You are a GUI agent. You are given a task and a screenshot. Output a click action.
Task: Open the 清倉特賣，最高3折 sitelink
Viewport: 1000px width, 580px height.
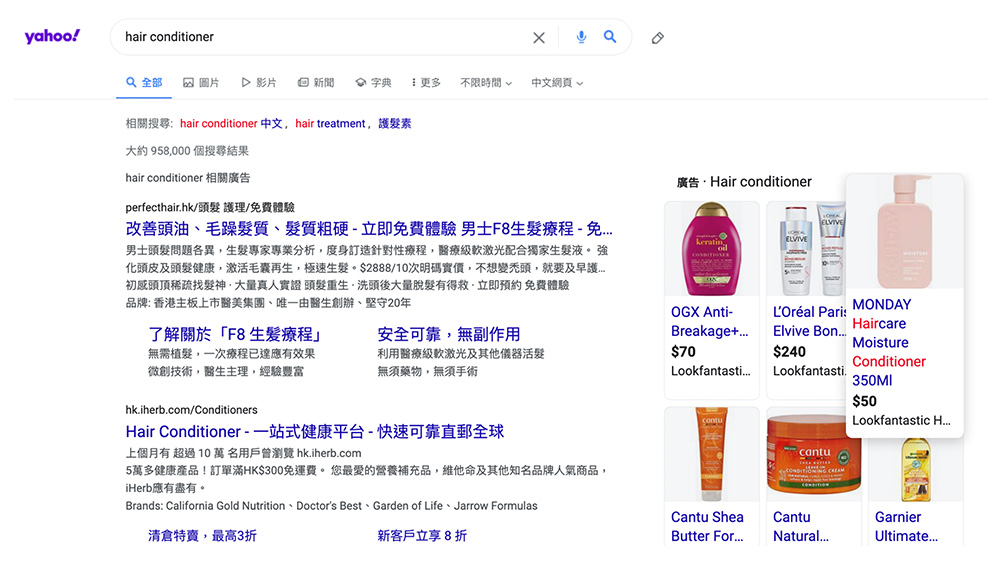202,535
